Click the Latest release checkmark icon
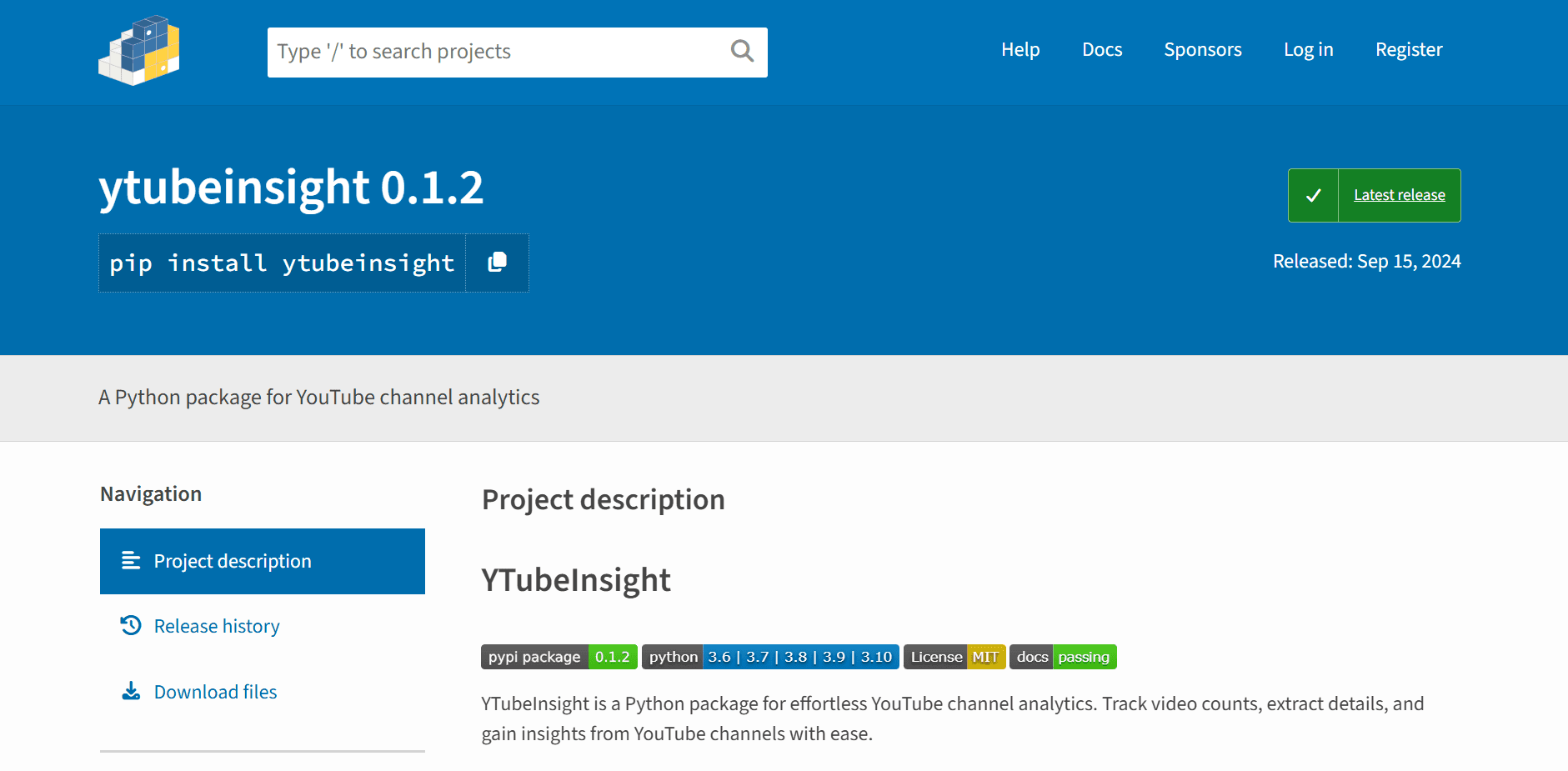 pyautogui.click(x=1313, y=195)
